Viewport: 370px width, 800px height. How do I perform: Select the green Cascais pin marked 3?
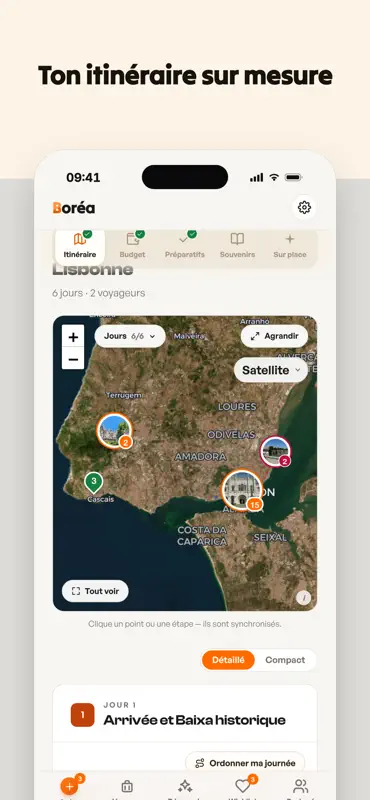93,482
